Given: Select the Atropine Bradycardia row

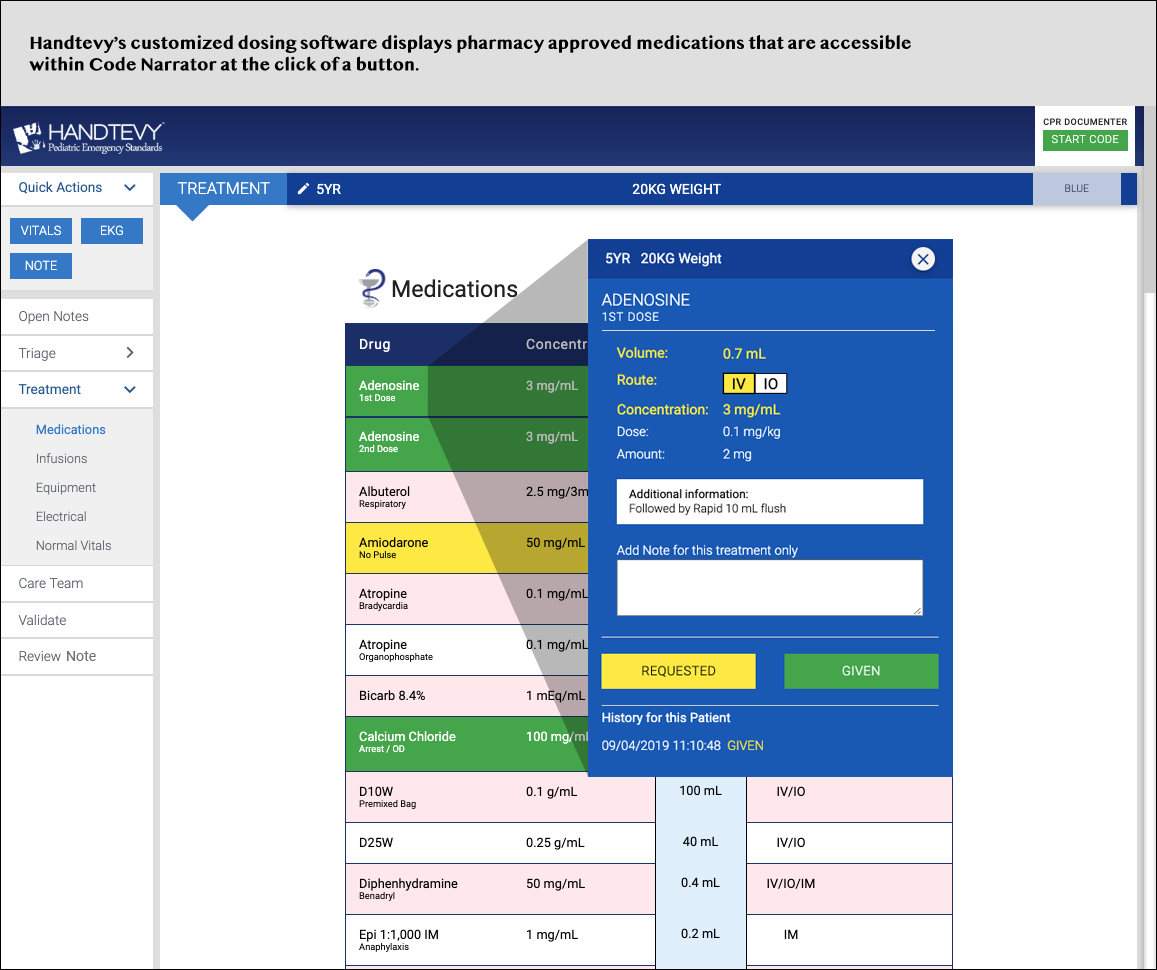Looking at the screenshot, I should [466, 599].
